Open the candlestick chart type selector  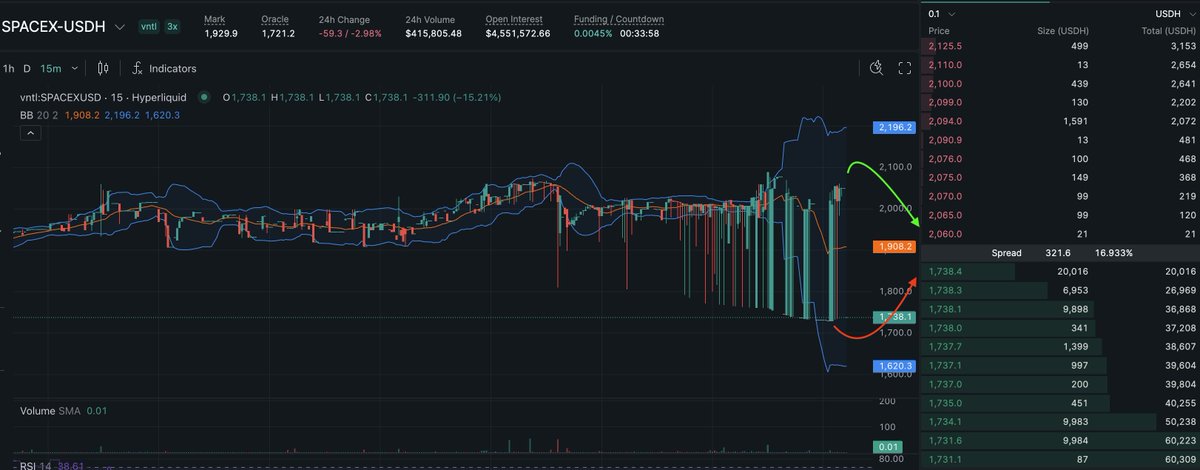(x=103, y=68)
